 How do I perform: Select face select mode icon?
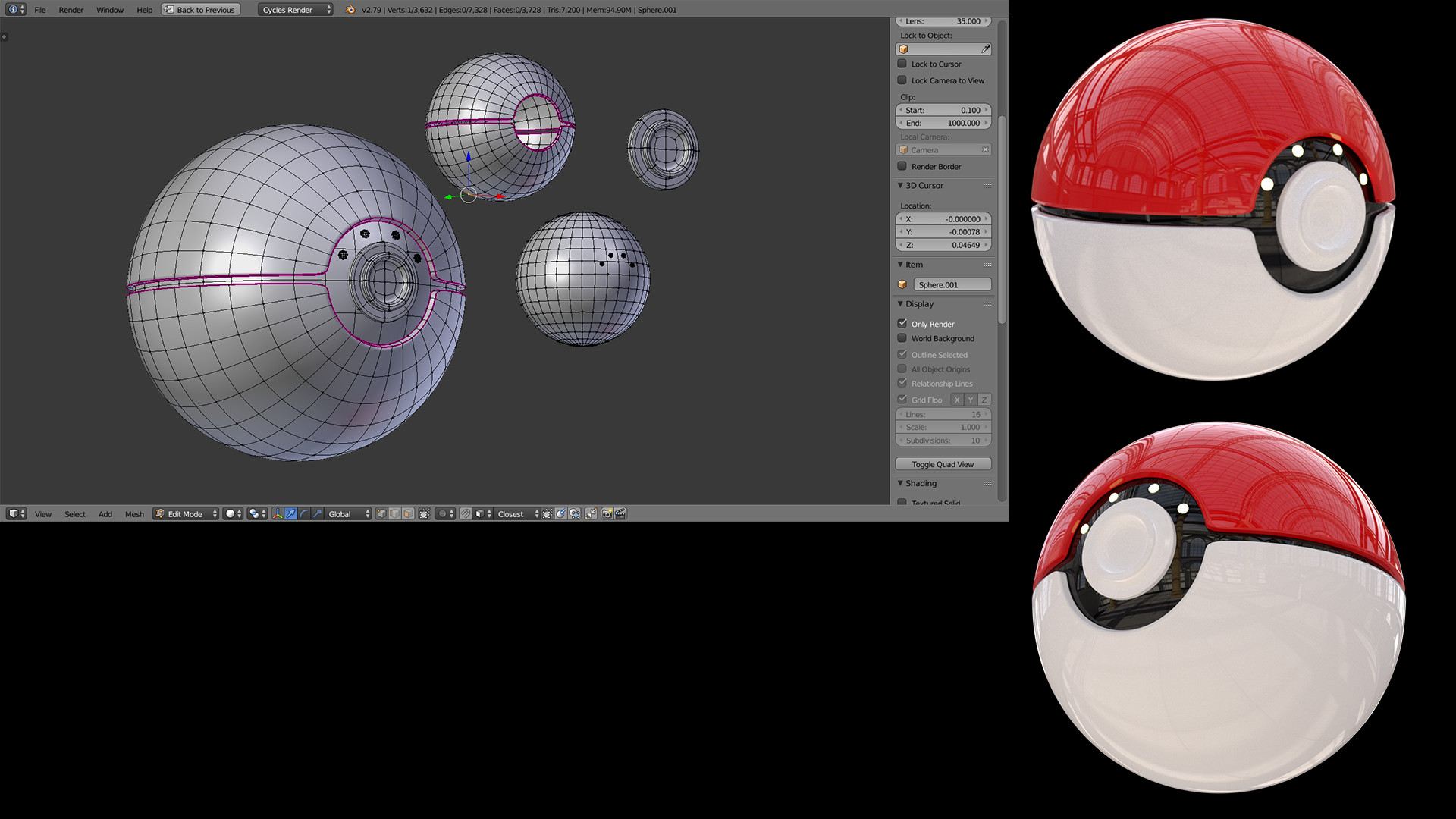pyautogui.click(x=408, y=514)
